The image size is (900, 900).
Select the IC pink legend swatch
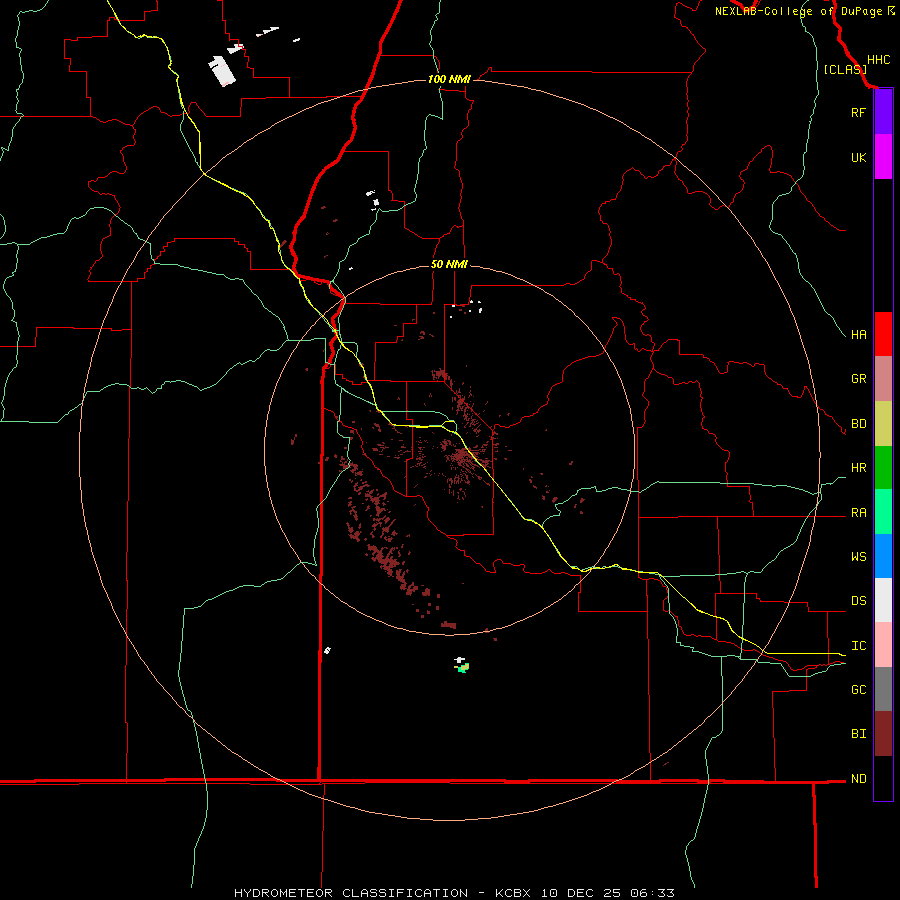(x=883, y=645)
